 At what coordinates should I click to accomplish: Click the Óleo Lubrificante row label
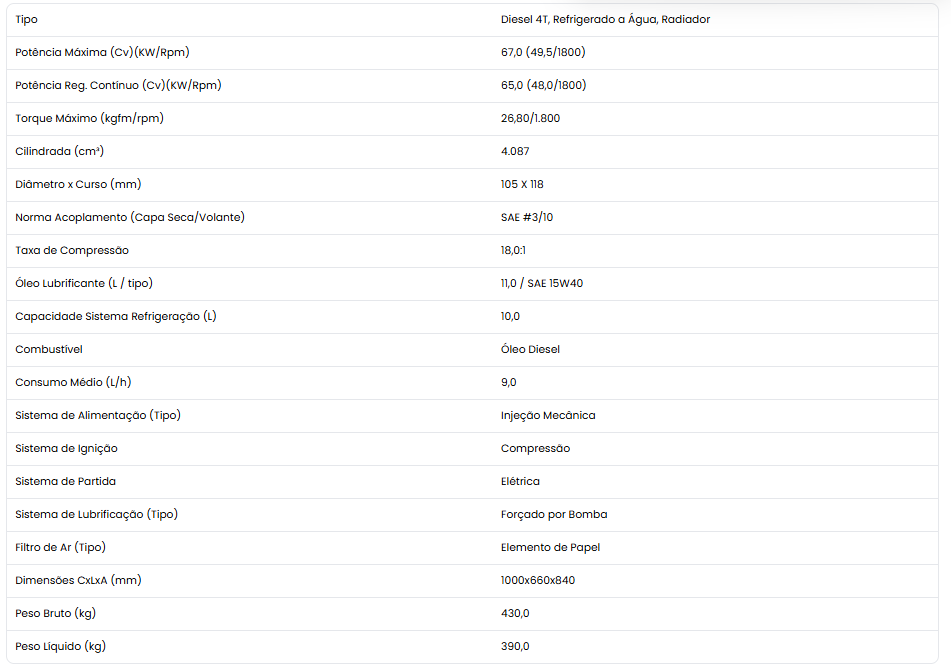(84, 283)
